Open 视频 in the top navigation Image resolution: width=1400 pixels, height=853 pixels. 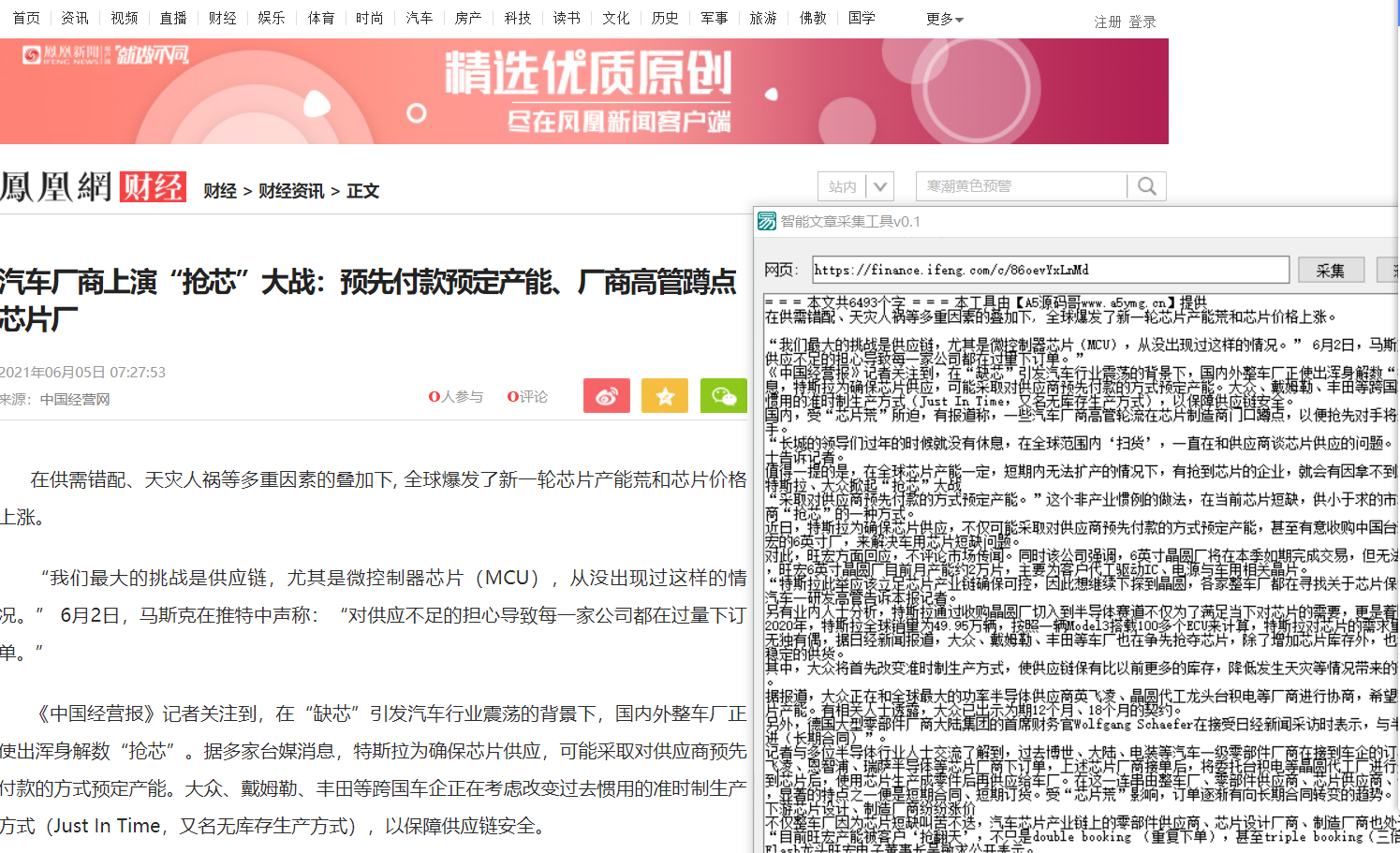click(x=125, y=18)
